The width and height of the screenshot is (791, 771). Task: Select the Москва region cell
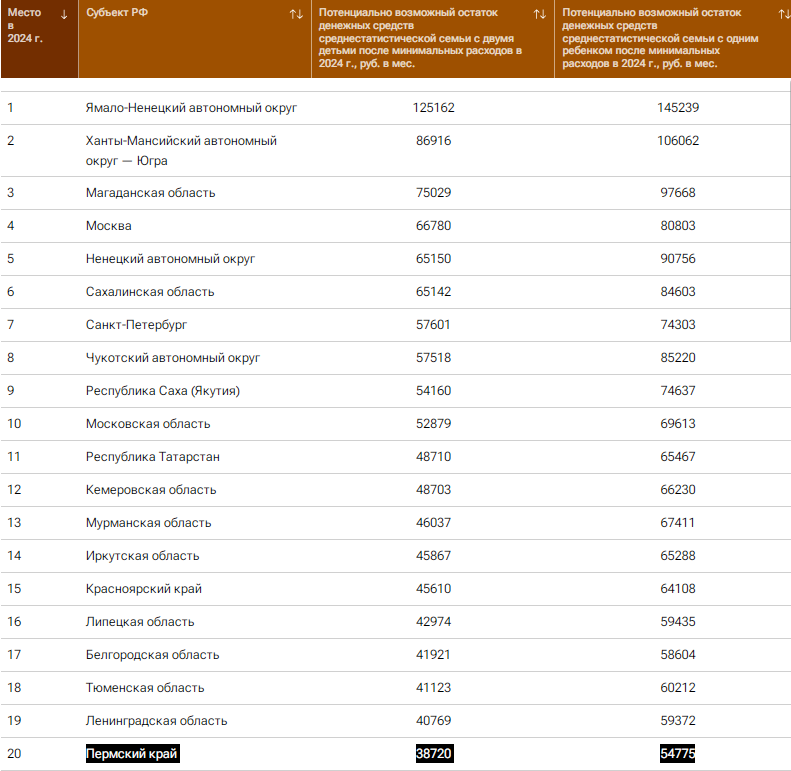click(x=109, y=226)
